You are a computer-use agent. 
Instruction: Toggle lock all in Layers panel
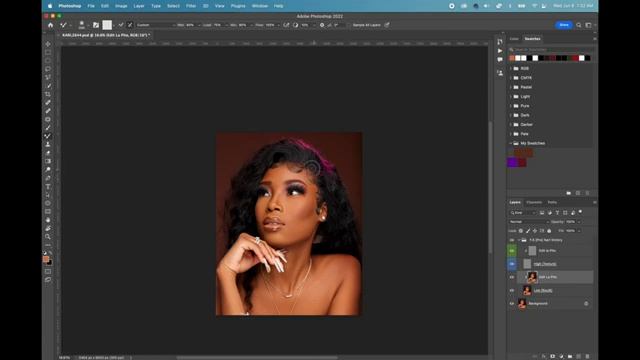[549, 231]
